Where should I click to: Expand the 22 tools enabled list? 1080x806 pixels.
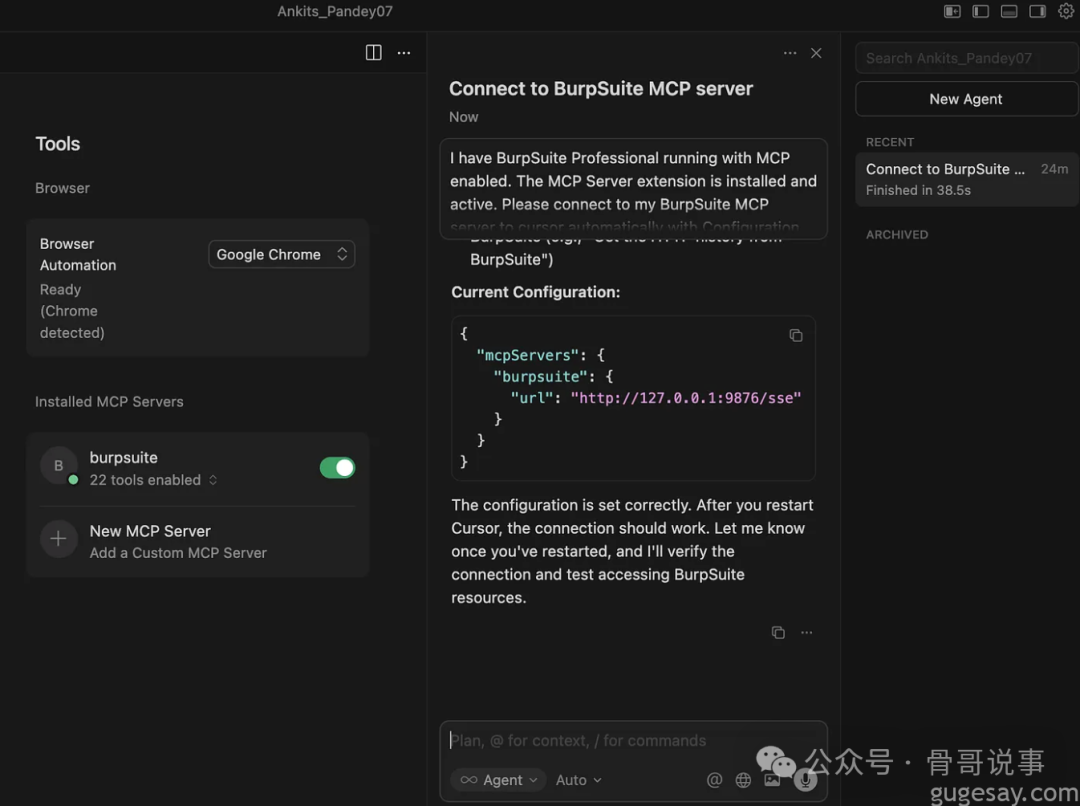coord(153,480)
